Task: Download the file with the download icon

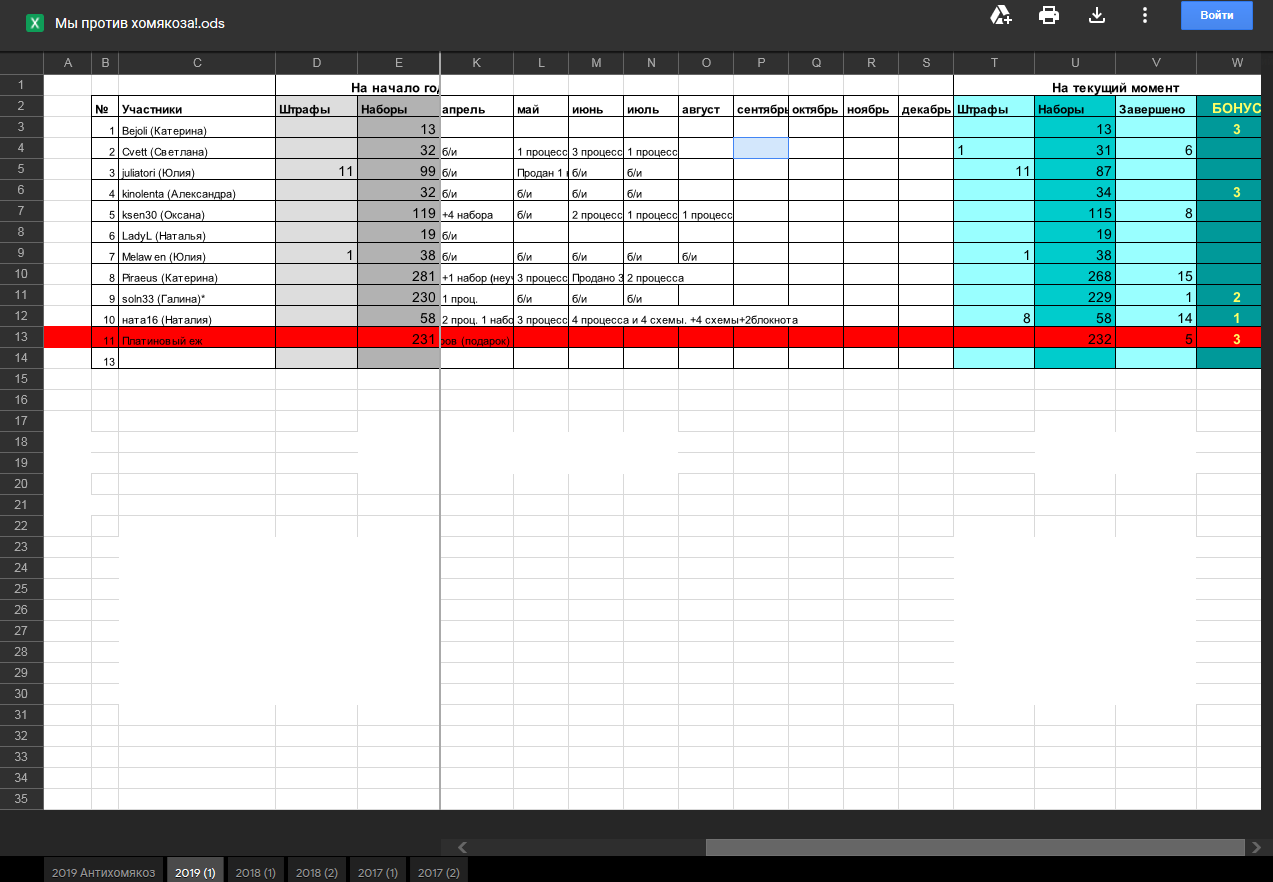Action: click(x=1096, y=15)
